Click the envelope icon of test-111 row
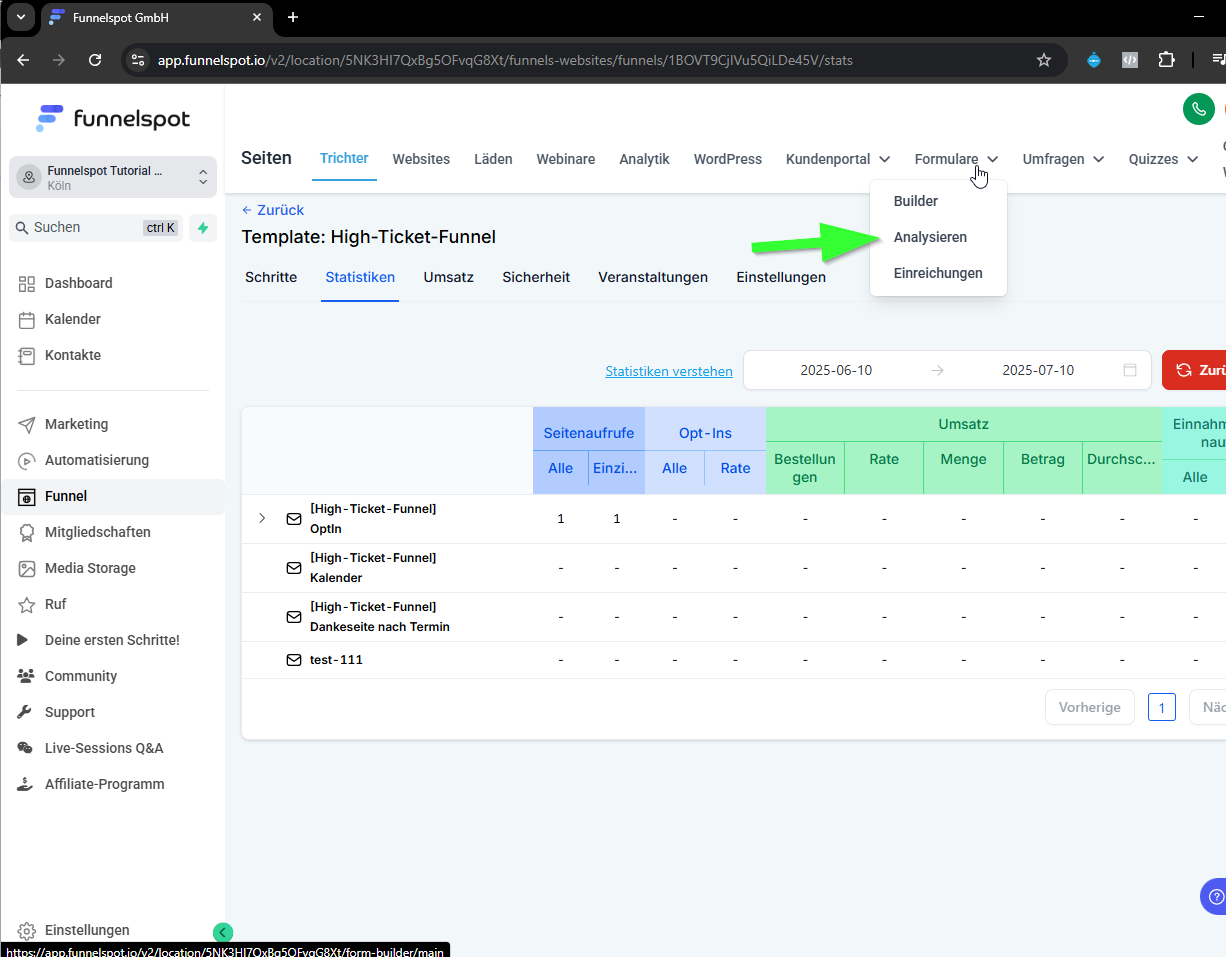Viewport: 1226px width, 957px height. [x=294, y=660]
